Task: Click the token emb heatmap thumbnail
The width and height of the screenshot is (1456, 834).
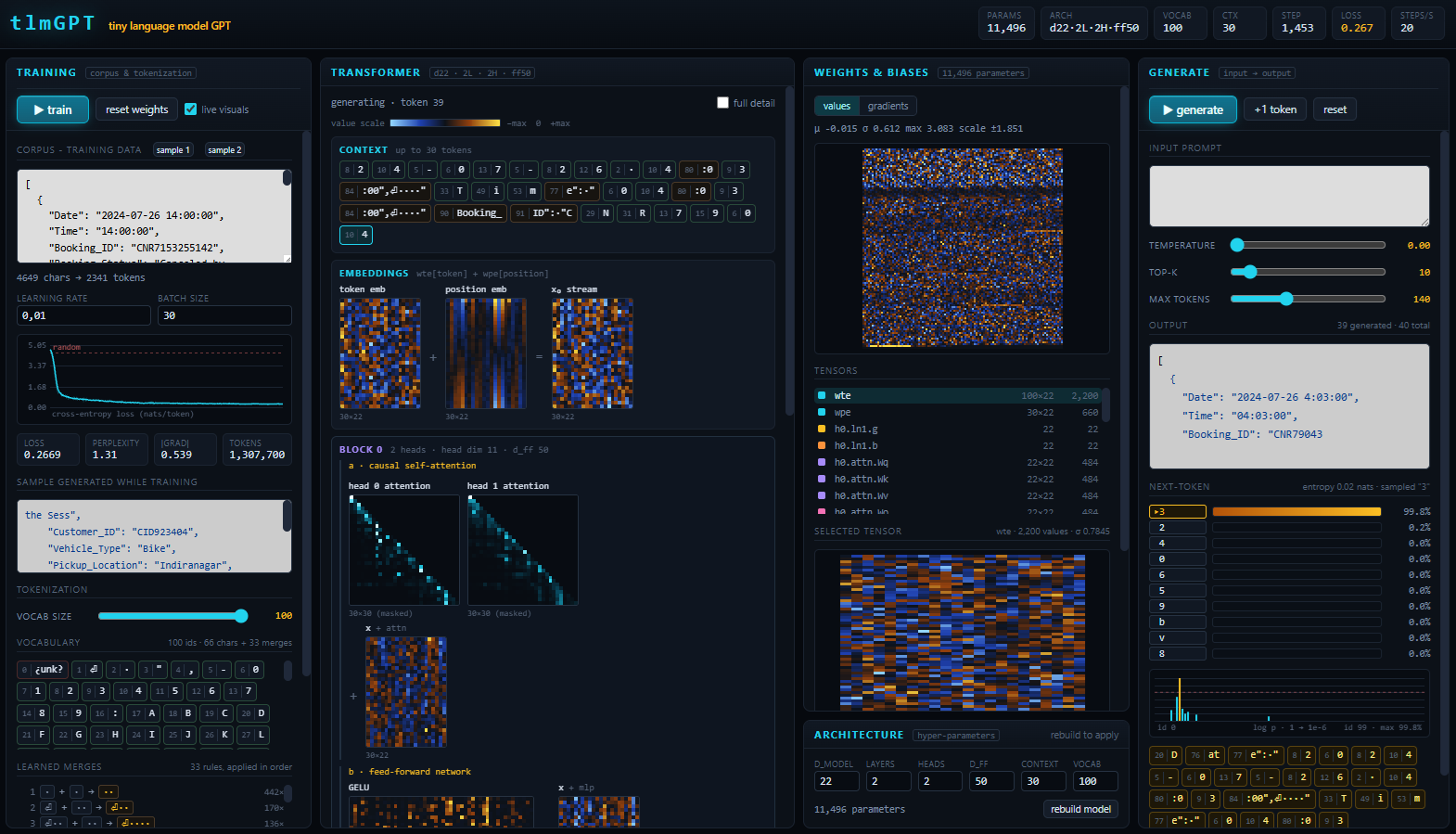Action: coord(380,353)
